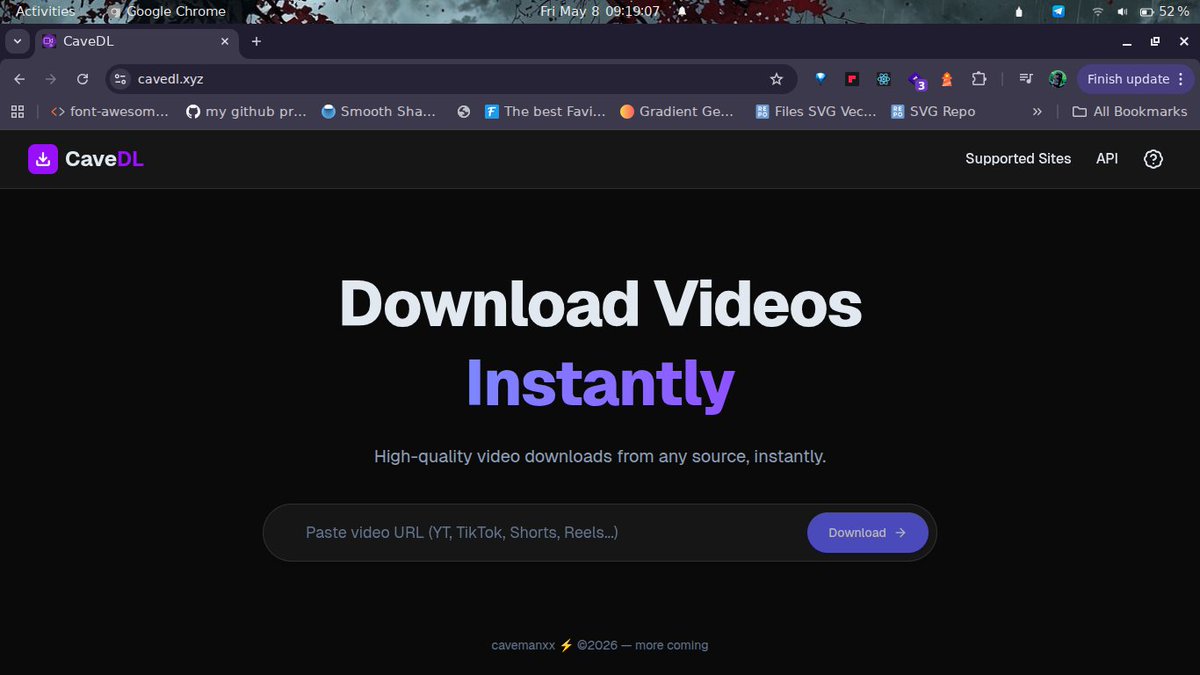This screenshot has width=1200, height=675.
Task: Open the globe bookmark icon
Action: 463,111
